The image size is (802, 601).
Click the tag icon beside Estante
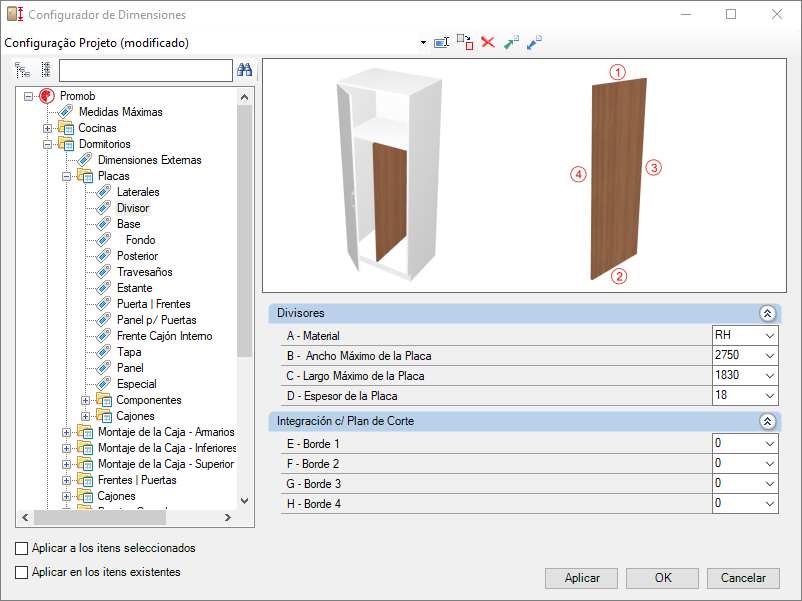coord(104,288)
